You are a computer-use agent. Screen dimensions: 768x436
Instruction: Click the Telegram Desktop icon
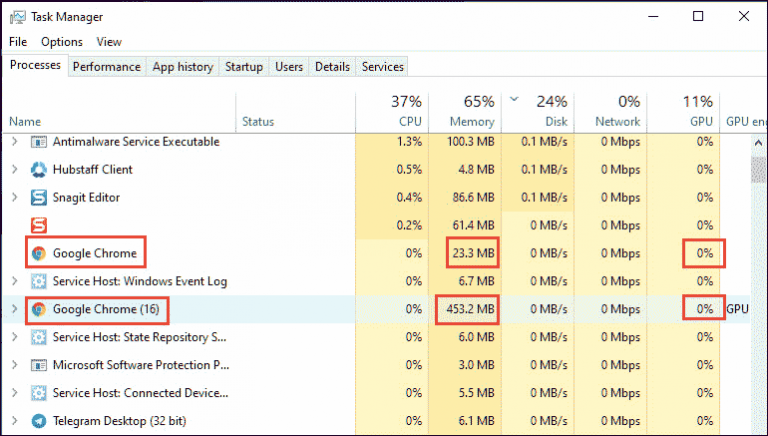click(39, 421)
